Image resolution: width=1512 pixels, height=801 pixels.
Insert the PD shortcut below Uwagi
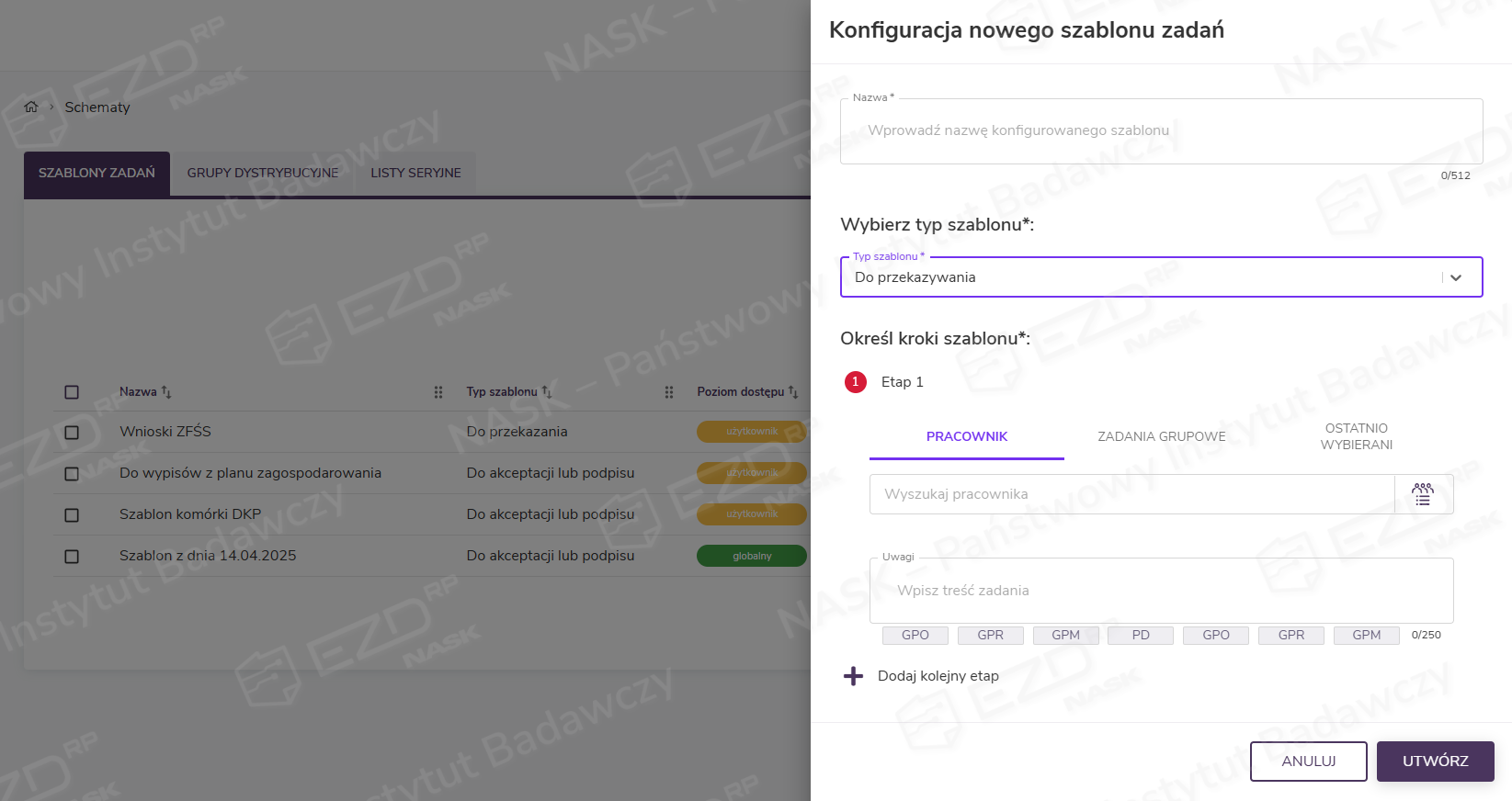point(1140,635)
